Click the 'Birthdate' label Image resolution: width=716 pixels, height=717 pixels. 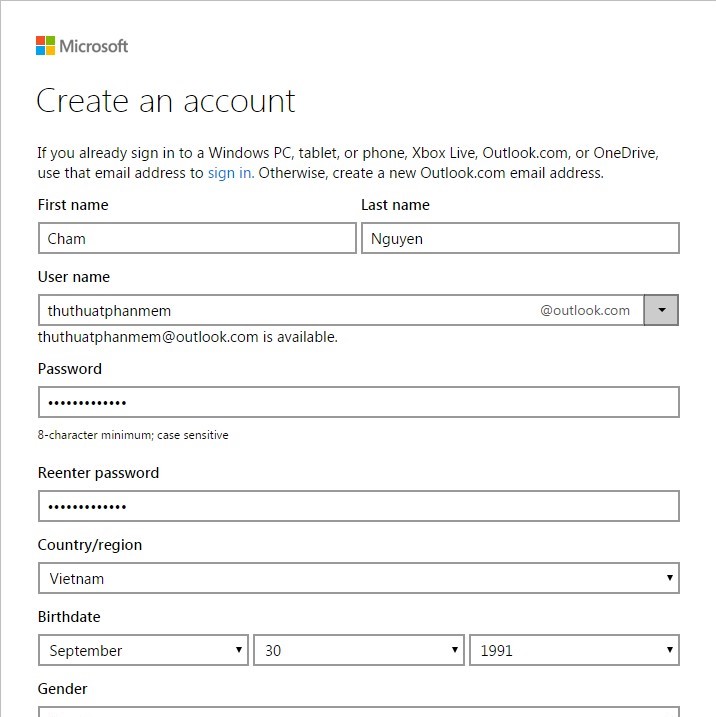click(69, 617)
